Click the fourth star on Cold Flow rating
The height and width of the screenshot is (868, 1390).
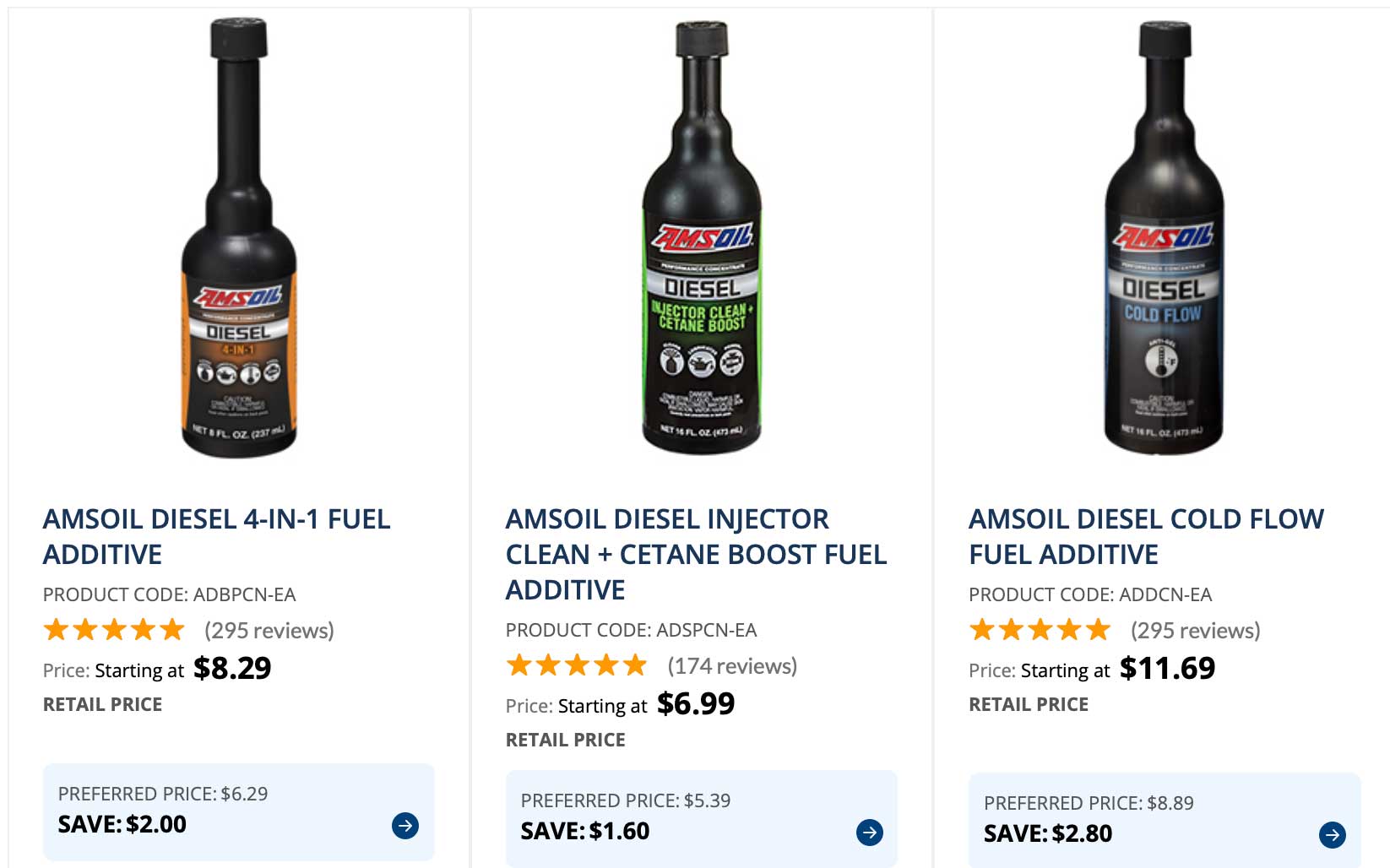click(x=1071, y=629)
